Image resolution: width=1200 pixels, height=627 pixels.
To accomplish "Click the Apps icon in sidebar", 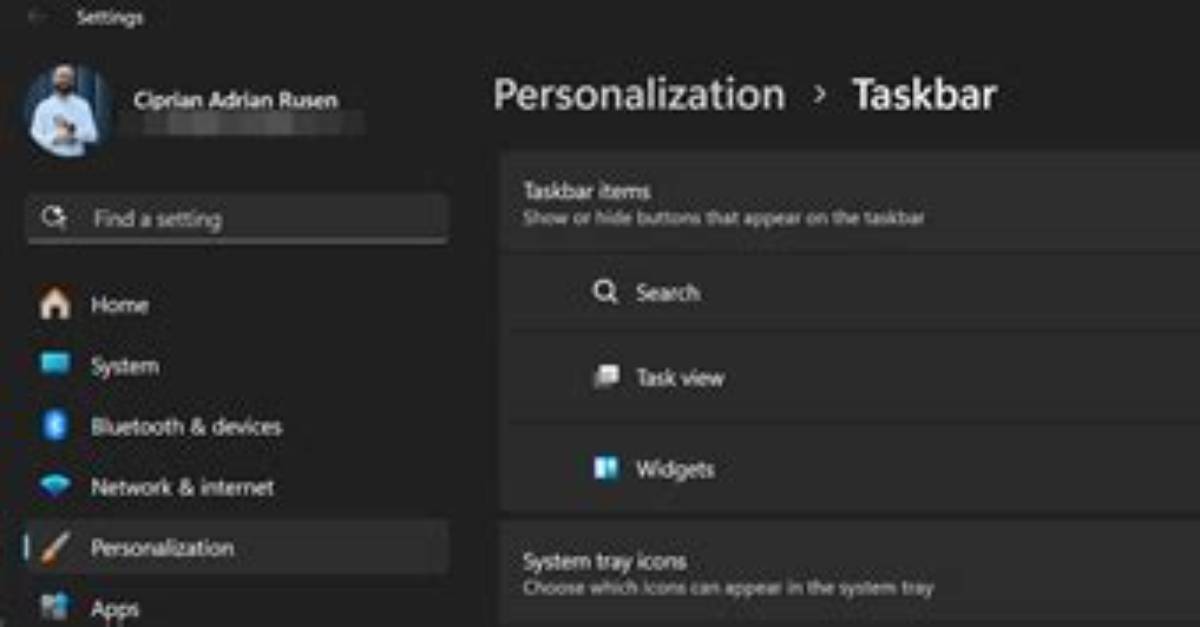I will [x=55, y=607].
